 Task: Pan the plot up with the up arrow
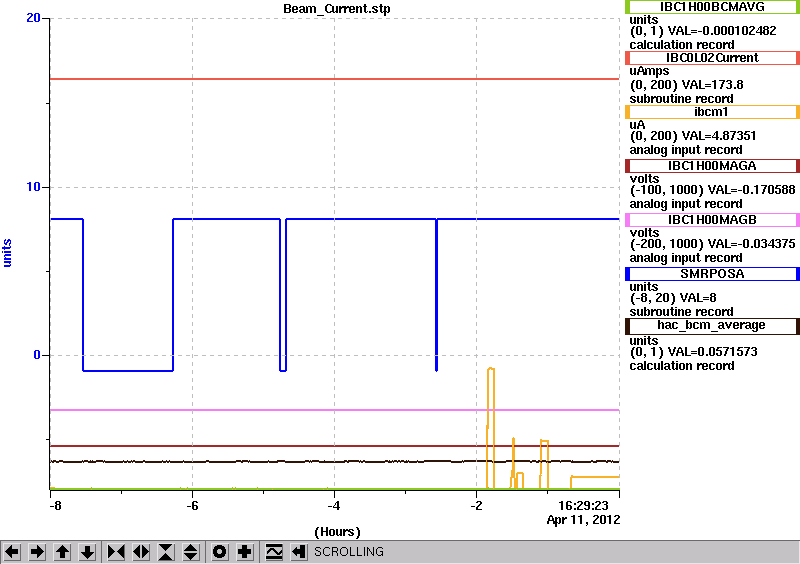pyautogui.click(x=62, y=552)
